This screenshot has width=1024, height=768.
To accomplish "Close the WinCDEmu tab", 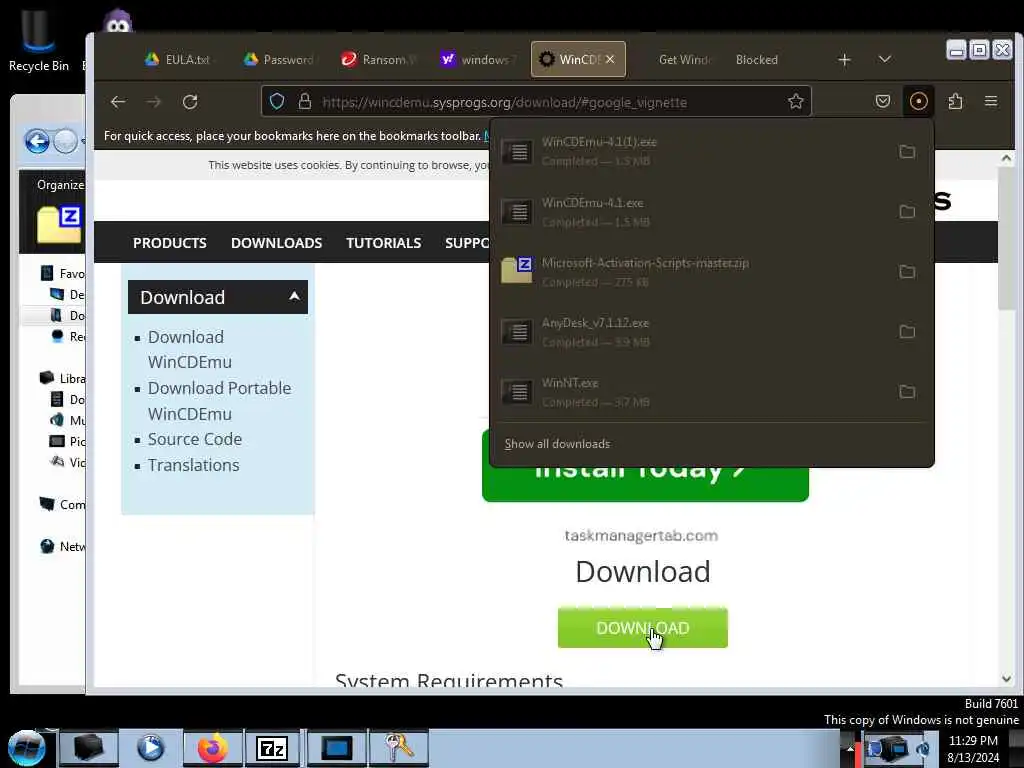I will [x=609, y=59].
